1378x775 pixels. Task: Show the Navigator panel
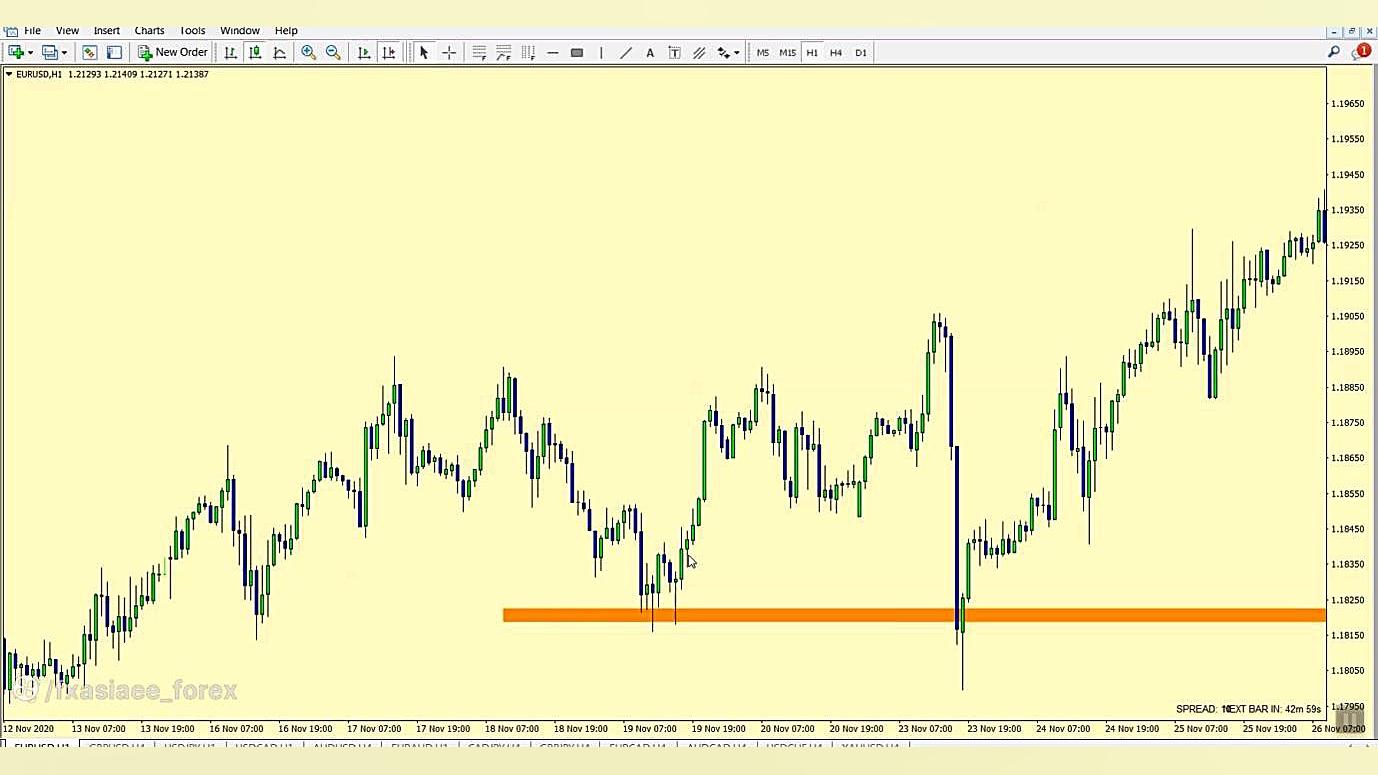(114, 52)
